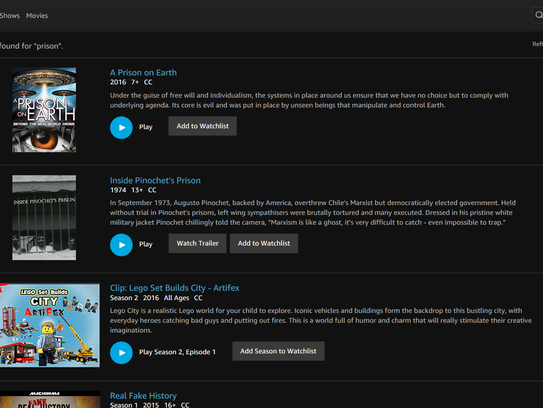This screenshot has height=408, width=543.
Task: Click the '1974 13+ CC' metadata line
Action: click(133, 190)
